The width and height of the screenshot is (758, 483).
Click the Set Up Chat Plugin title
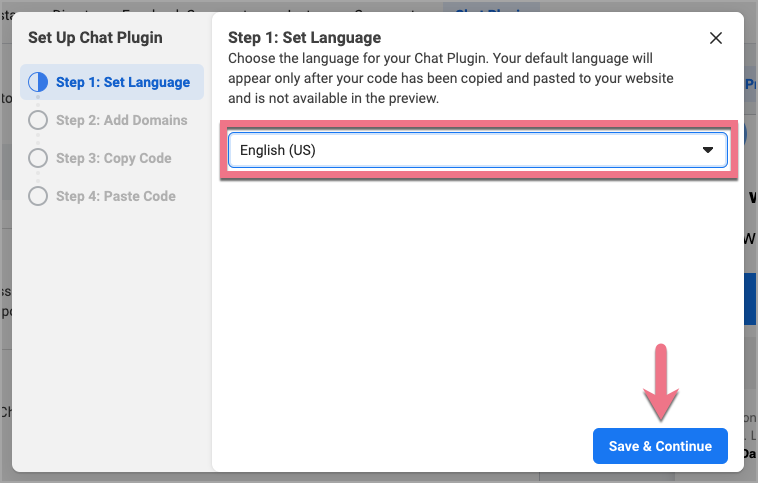point(95,38)
